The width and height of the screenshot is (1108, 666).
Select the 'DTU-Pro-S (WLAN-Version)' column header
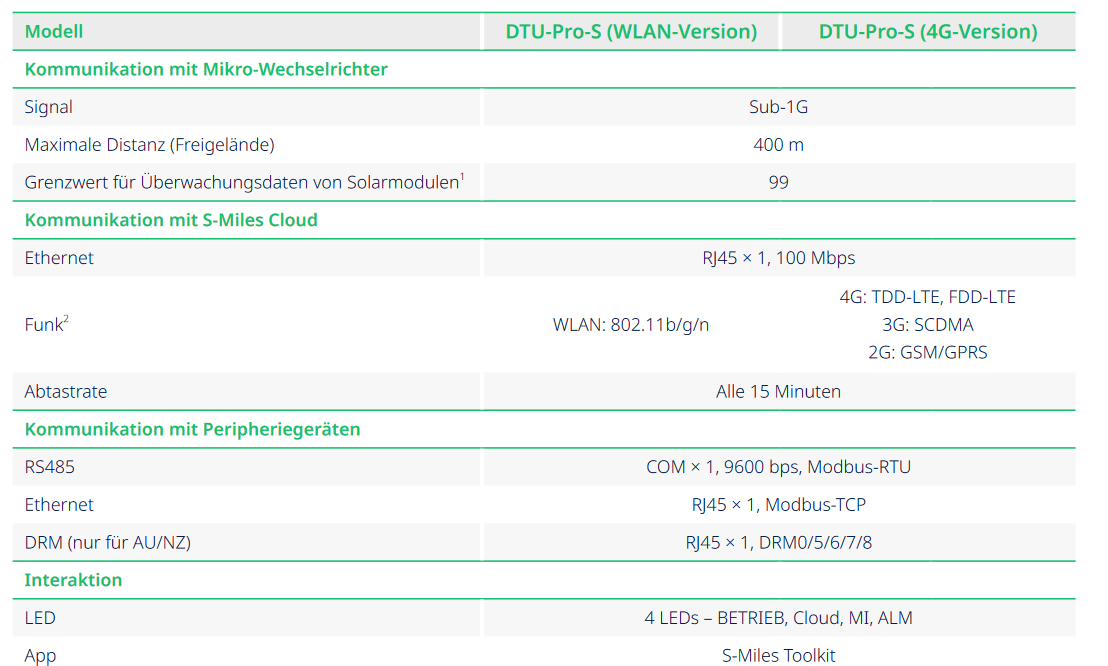point(631,32)
